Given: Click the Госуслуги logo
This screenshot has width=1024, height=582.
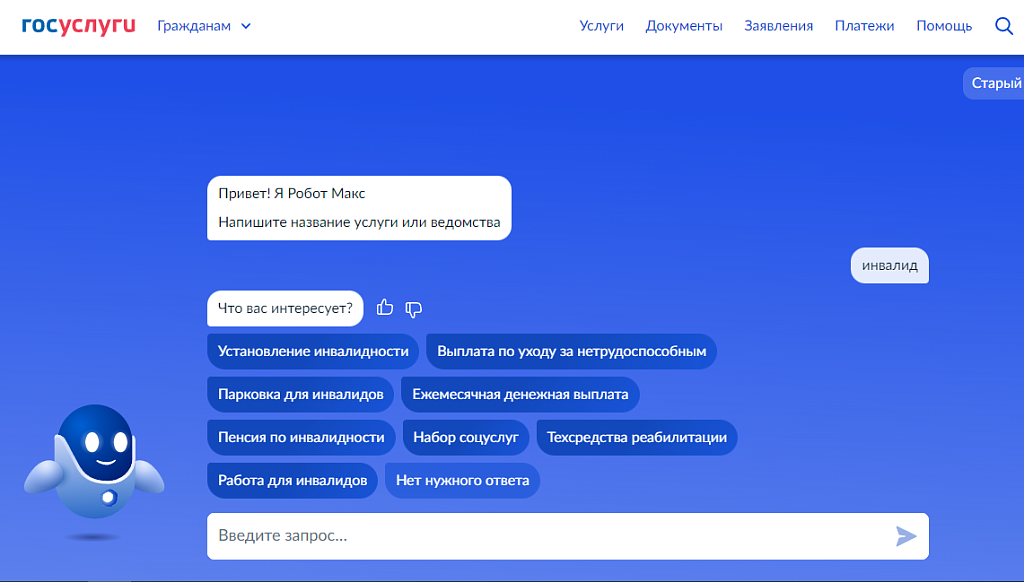Looking at the screenshot, I should point(78,26).
